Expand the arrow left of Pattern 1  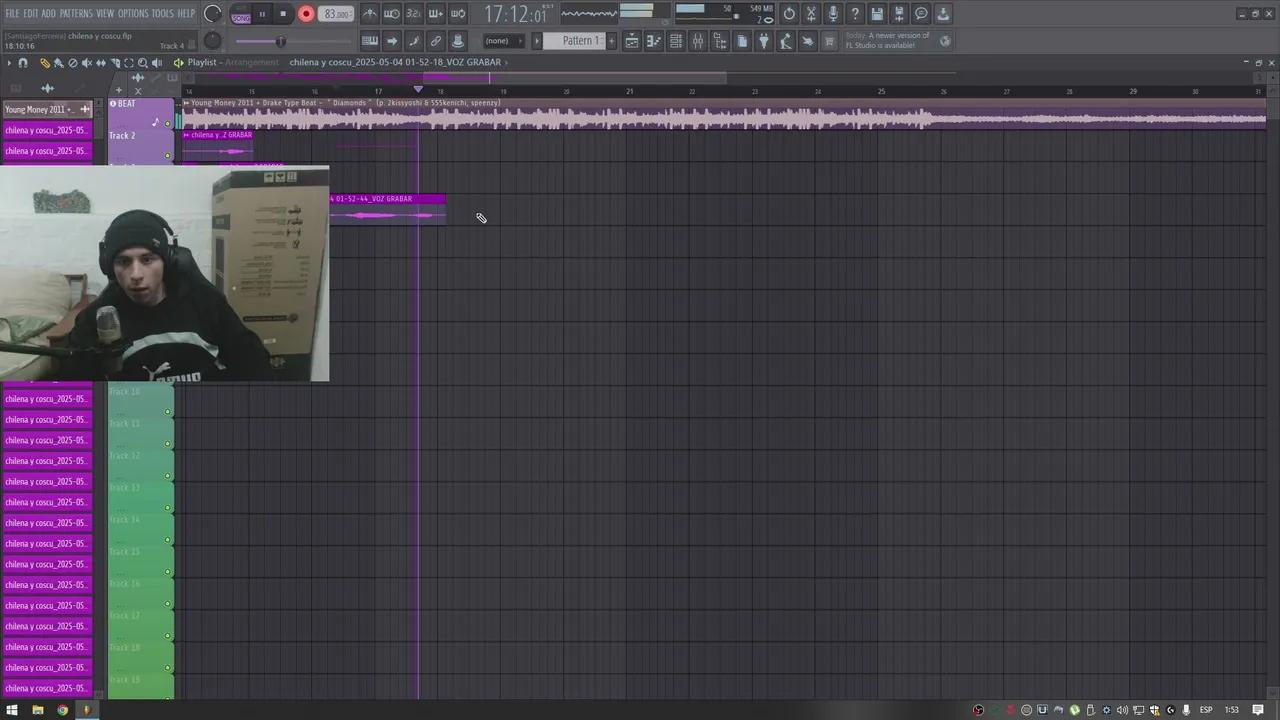(x=537, y=41)
